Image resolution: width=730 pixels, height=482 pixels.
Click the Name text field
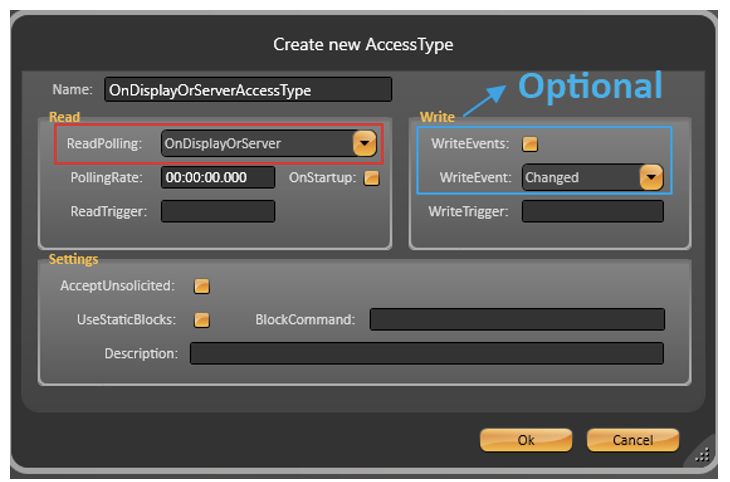(248, 90)
